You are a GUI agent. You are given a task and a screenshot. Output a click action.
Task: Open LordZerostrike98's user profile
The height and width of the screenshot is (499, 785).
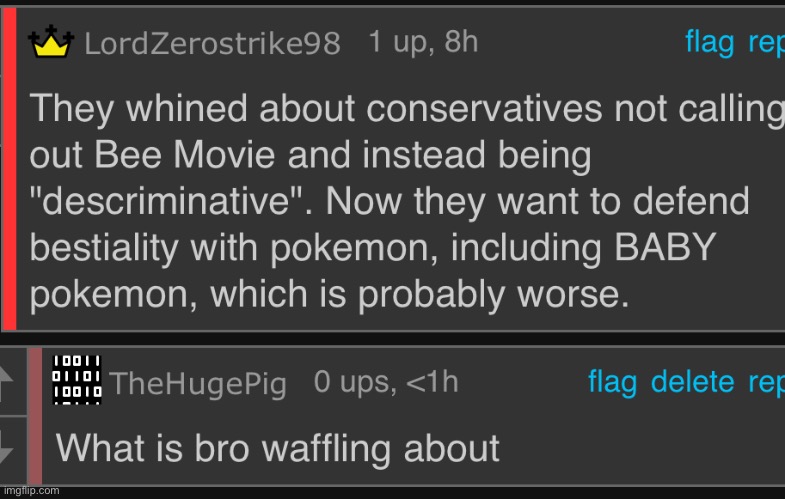212,43
